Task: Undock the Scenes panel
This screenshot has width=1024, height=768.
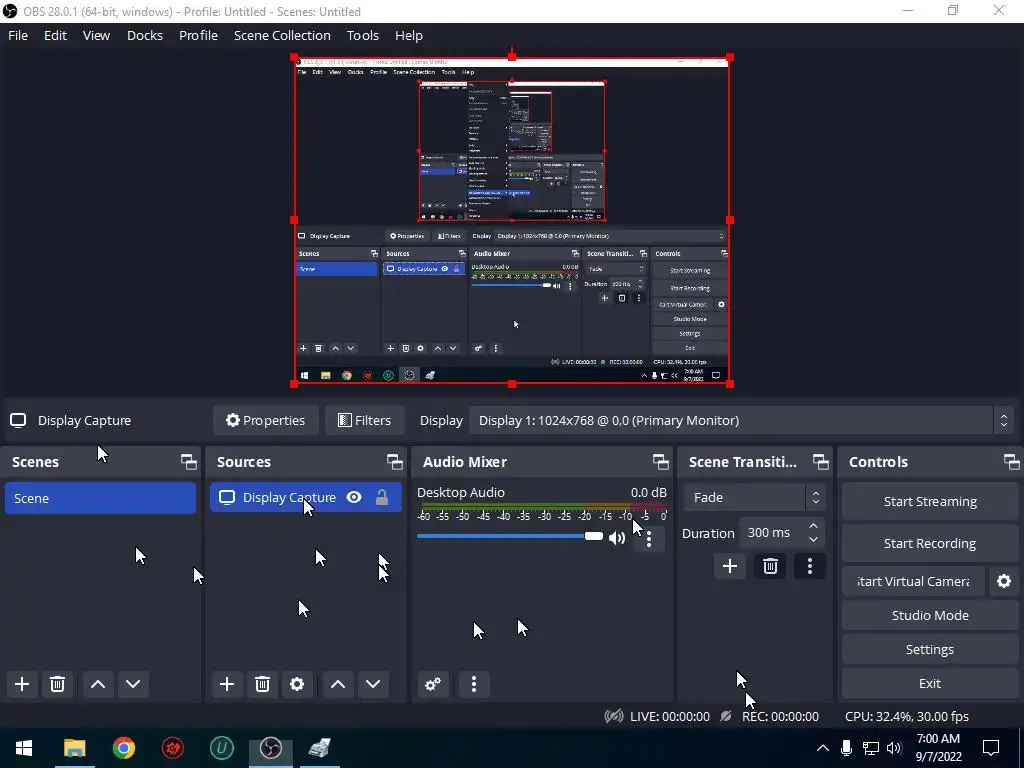Action: (189, 462)
